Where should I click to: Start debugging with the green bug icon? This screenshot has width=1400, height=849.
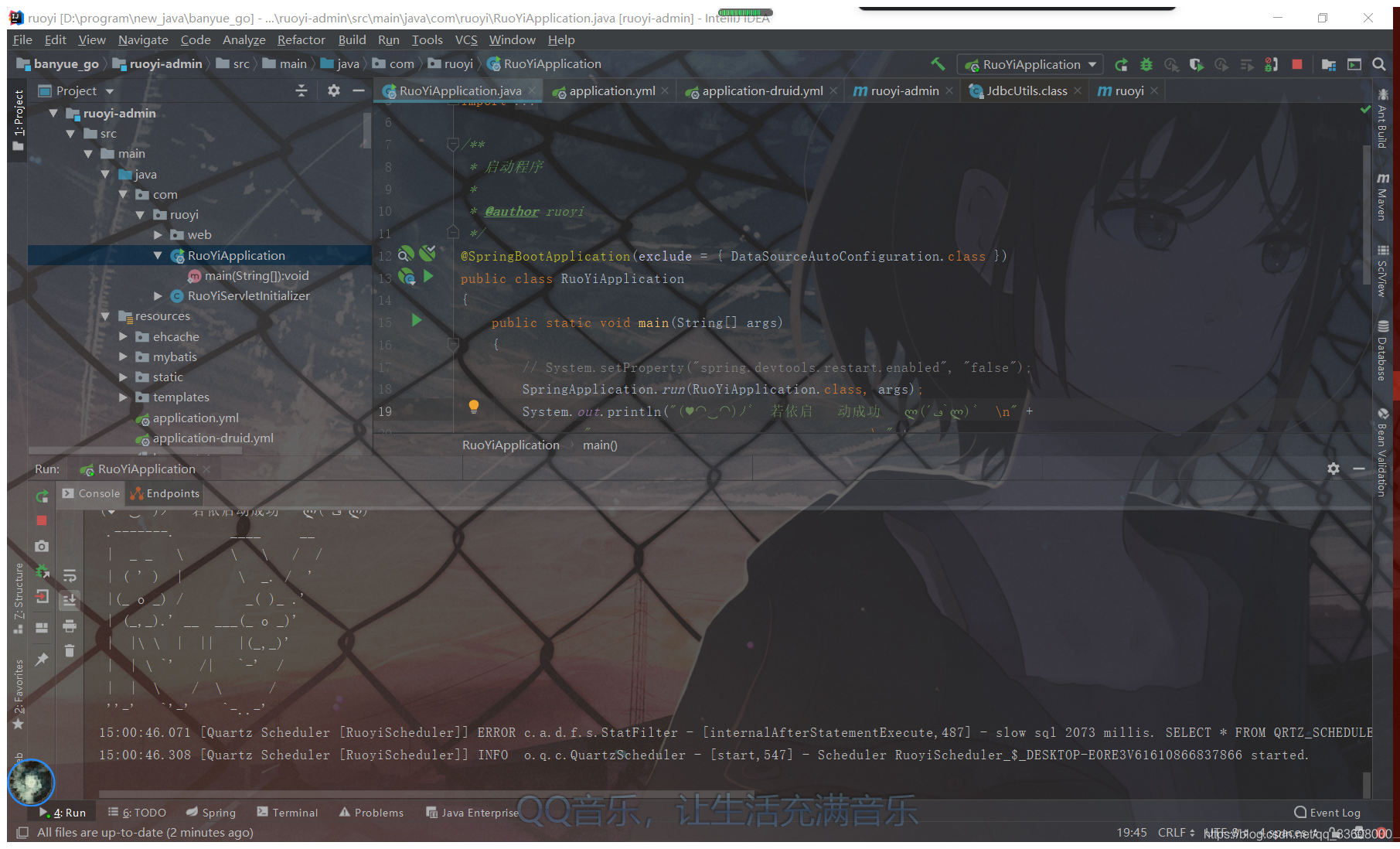(x=1146, y=64)
